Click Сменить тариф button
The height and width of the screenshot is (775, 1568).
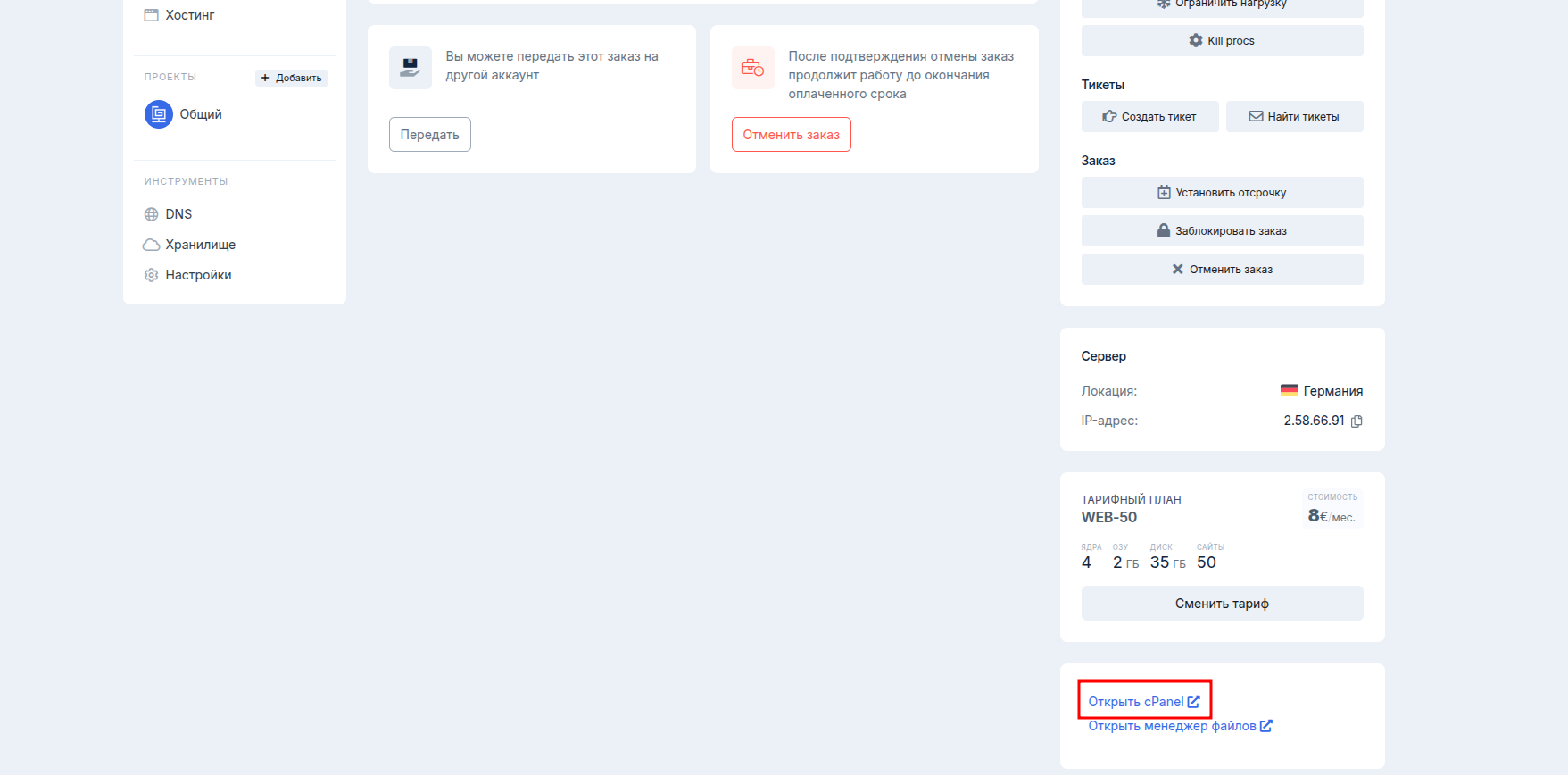(x=1222, y=604)
